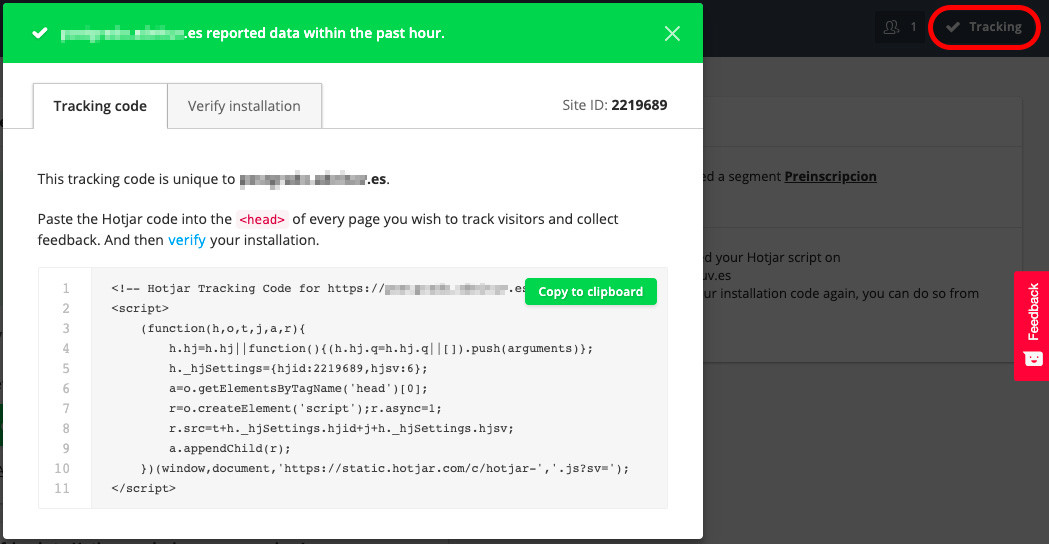This screenshot has width=1049, height=544.
Task: Click the (function(h,o,t,j,a,r){ line
Action: point(223,329)
